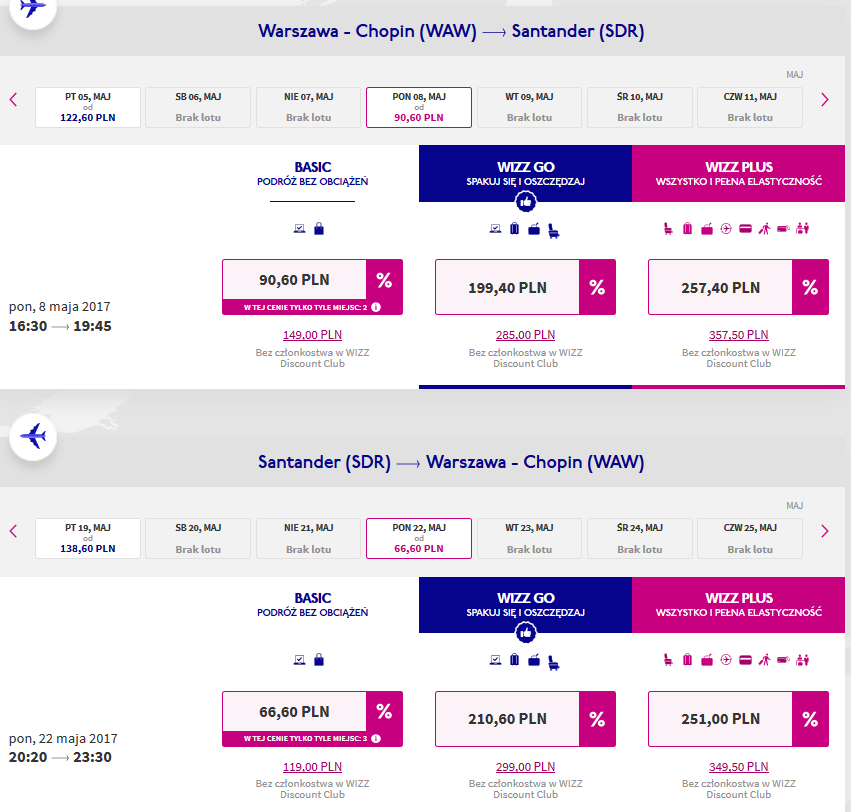Click the Santander (SDR) → Warszawa route heading
The image size is (851, 812).
pos(451,462)
